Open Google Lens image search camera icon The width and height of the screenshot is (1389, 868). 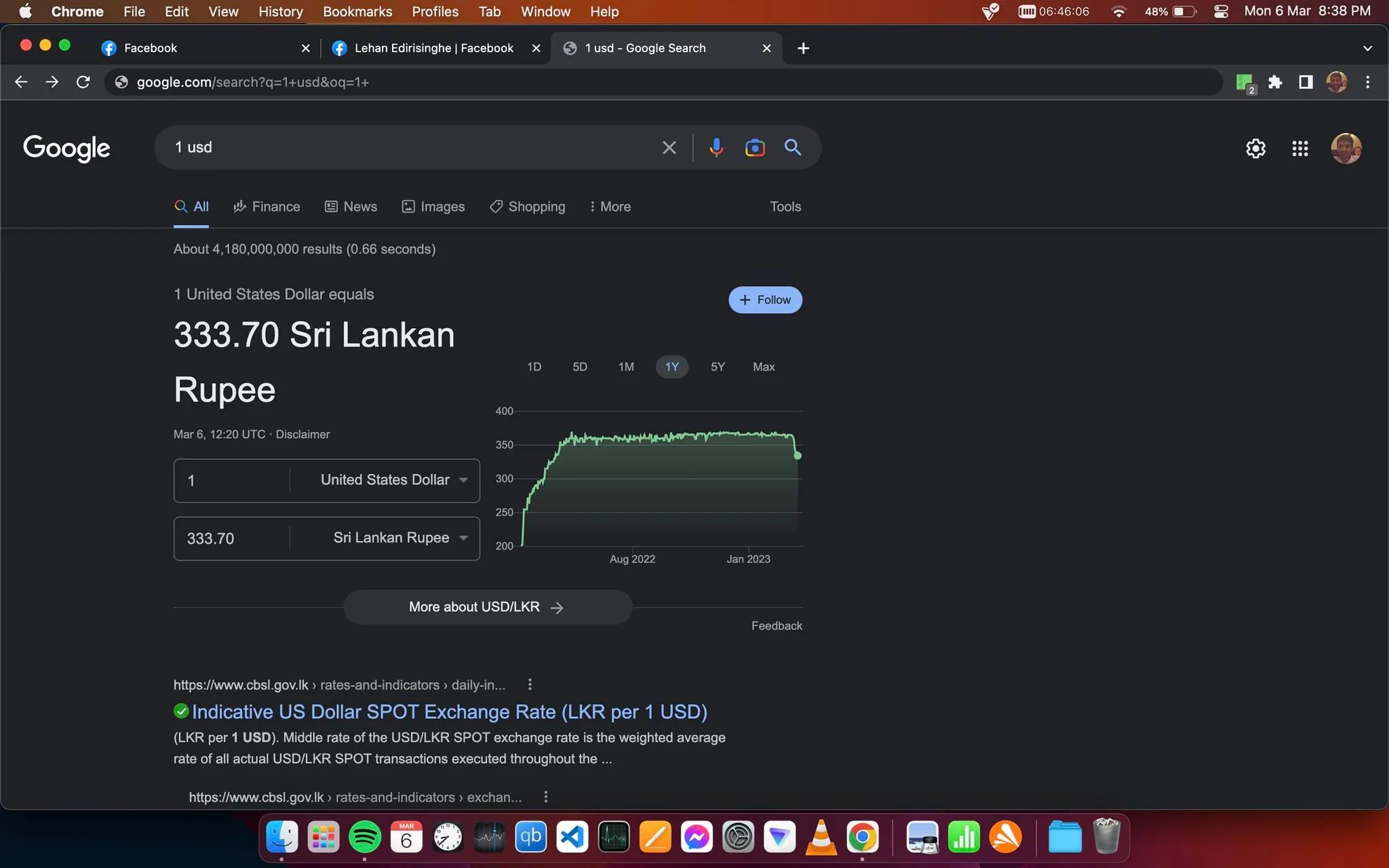755,147
